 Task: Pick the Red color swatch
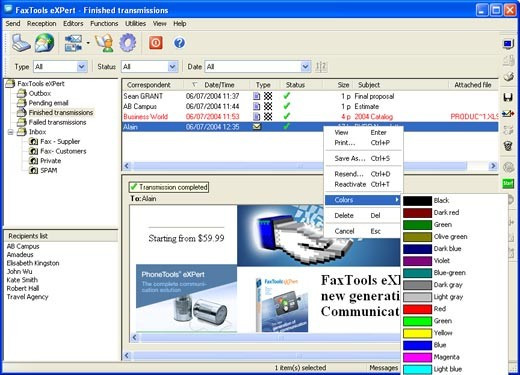417,309
